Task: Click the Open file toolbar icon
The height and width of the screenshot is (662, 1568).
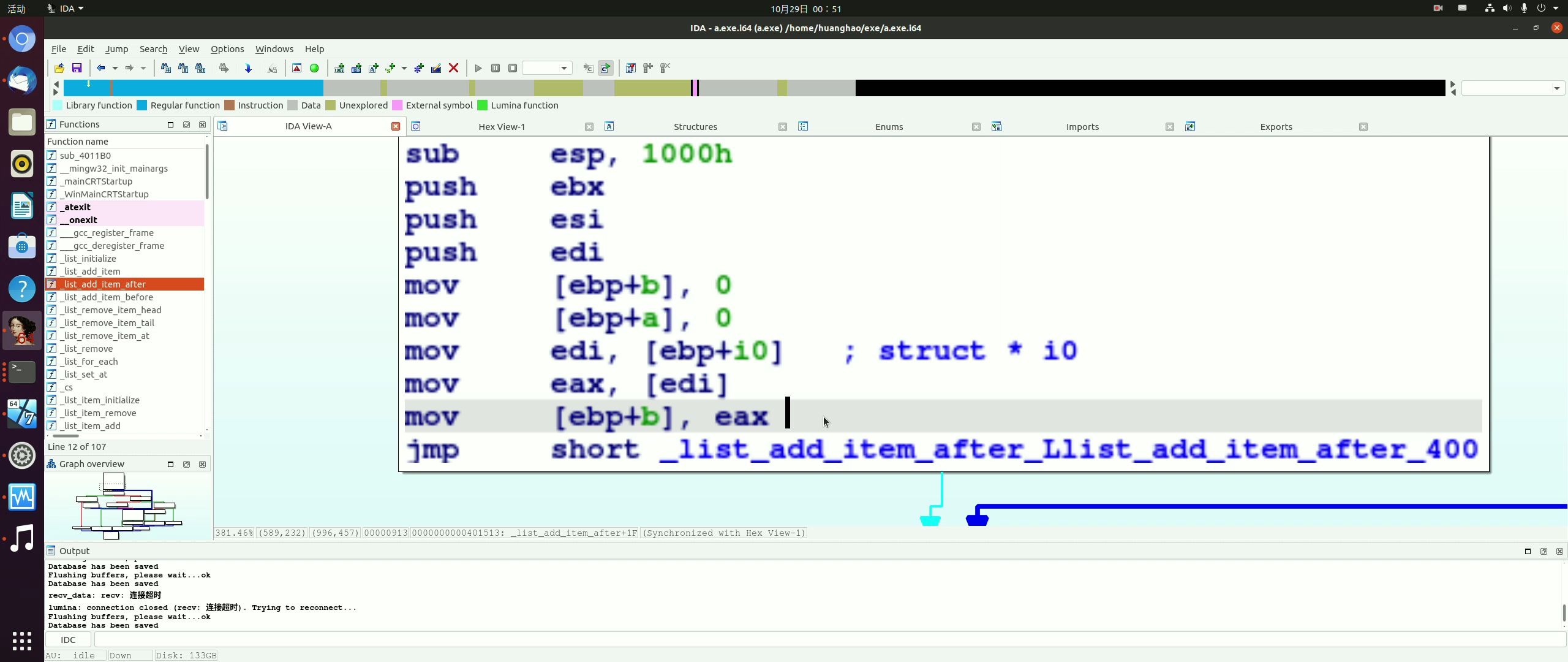Action: click(59, 68)
